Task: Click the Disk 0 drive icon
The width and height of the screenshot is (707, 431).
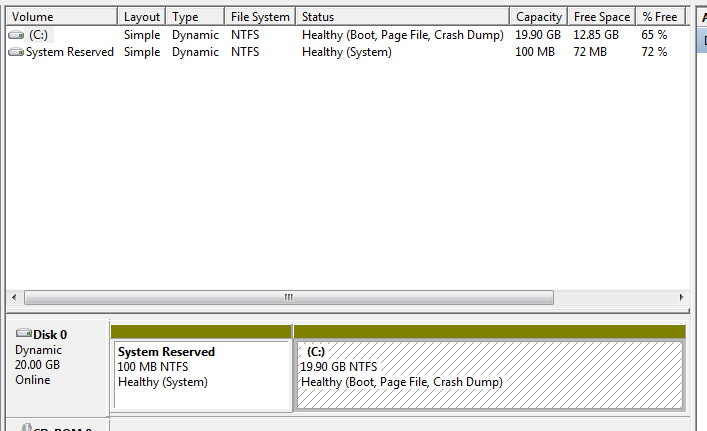Action: click(x=24, y=333)
